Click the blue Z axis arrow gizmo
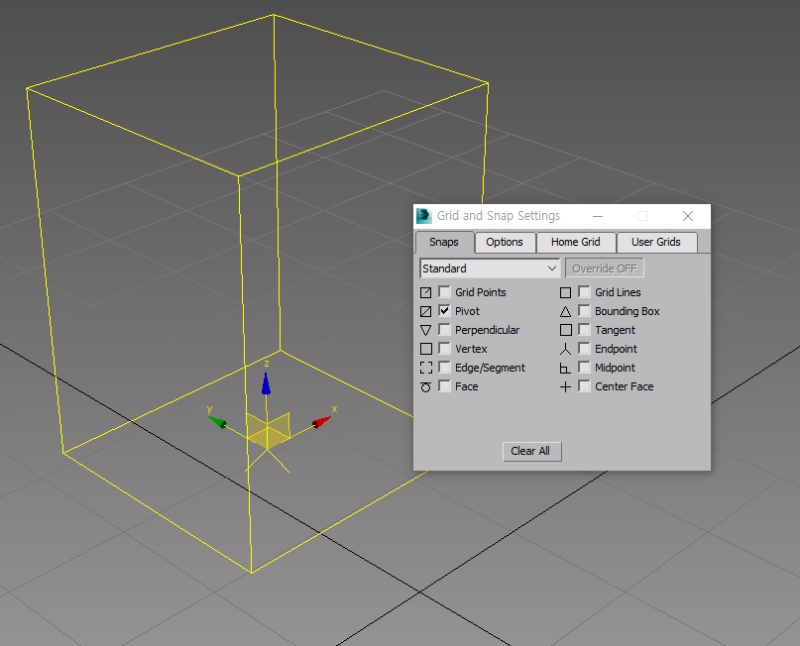Image resolution: width=800 pixels, height=646 pixels. 266,385
